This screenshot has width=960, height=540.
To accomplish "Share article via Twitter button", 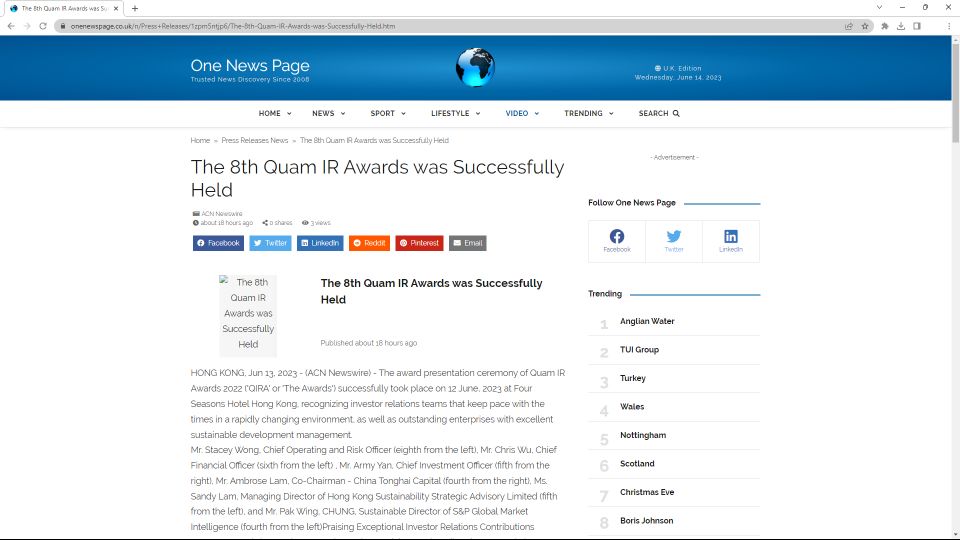I will (270, 243).
